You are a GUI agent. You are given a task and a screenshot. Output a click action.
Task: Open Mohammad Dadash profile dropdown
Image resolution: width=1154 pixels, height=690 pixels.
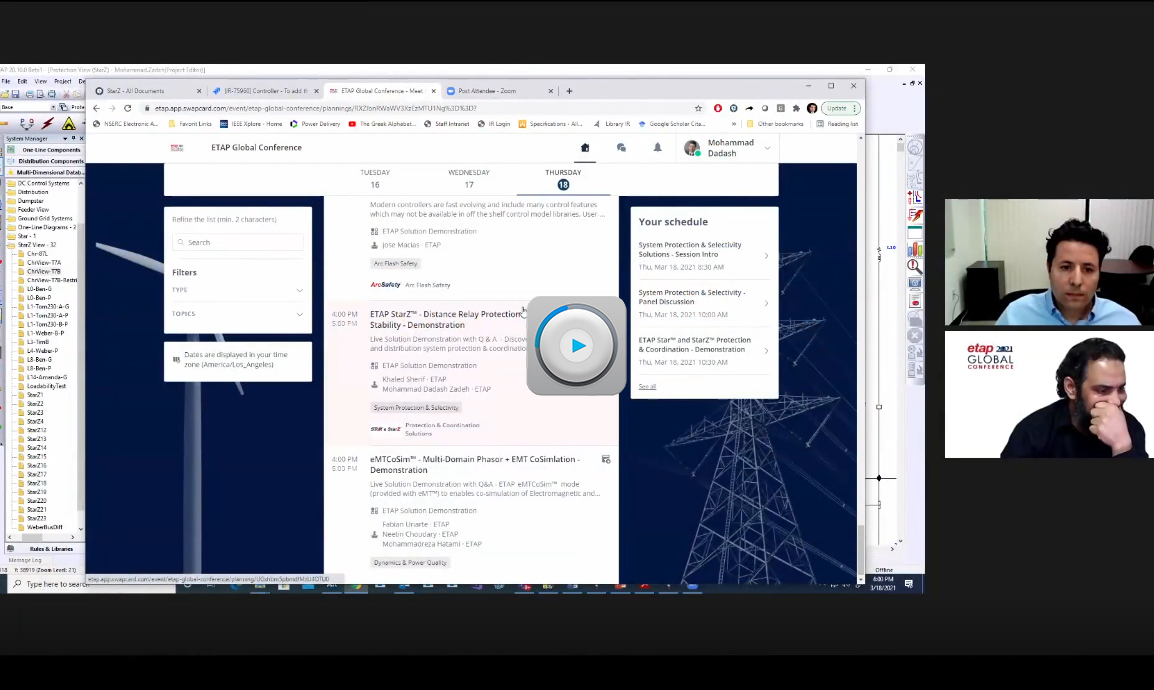pyautogui.click(x=767, y=148)
